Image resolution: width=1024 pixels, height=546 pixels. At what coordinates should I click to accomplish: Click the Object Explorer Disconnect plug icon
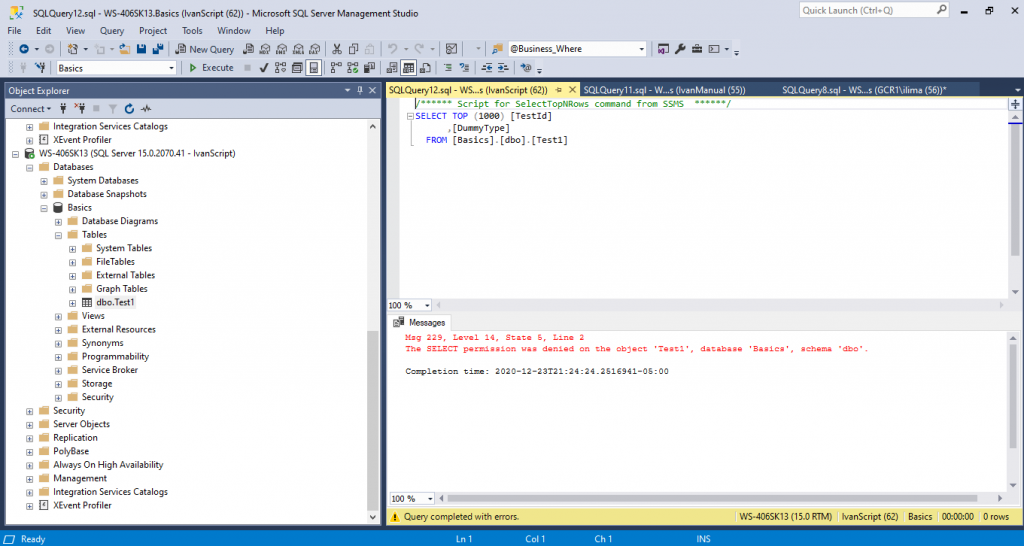(x=80, y=108)
